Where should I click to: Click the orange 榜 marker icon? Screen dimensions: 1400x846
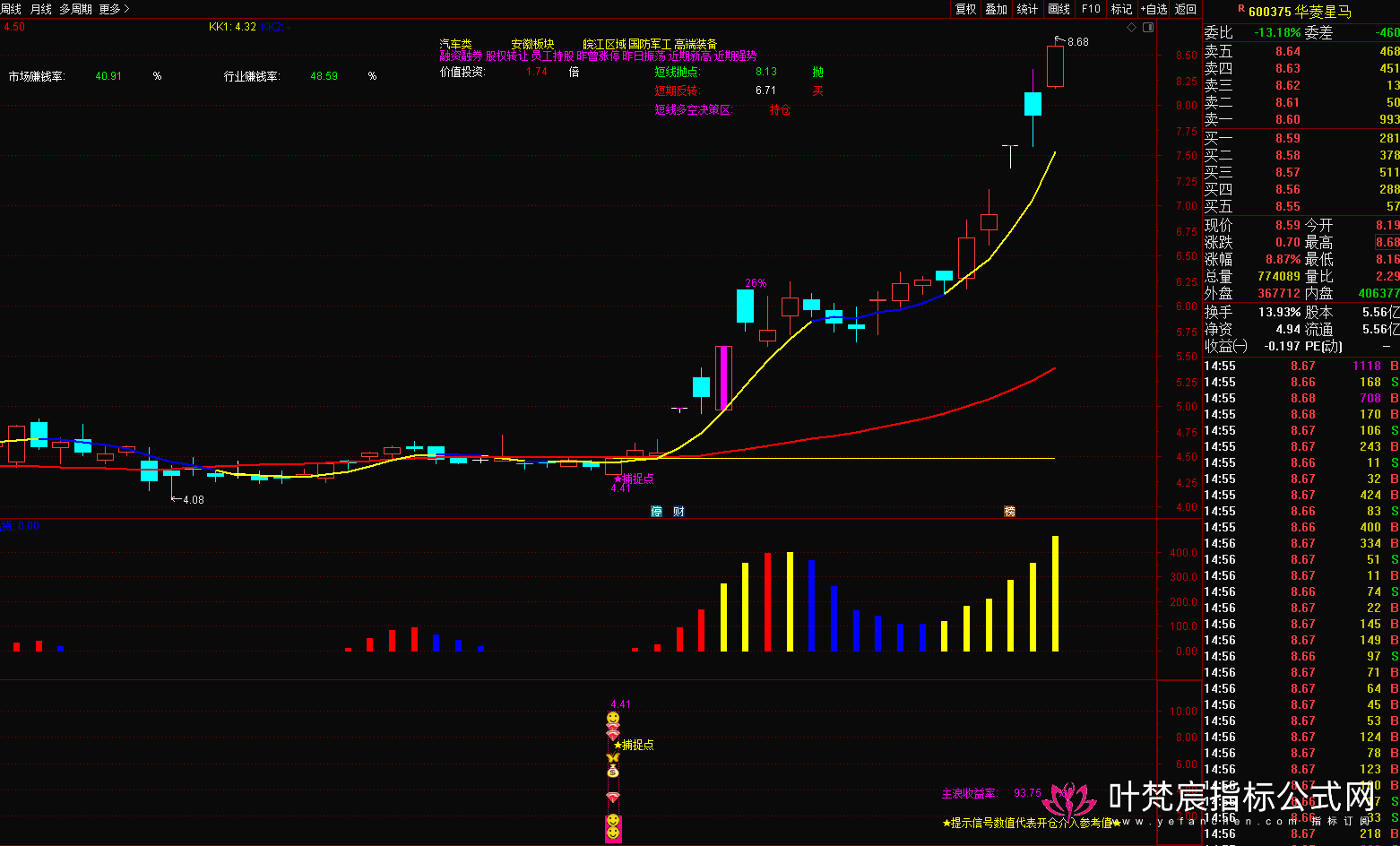[1010, 512]
